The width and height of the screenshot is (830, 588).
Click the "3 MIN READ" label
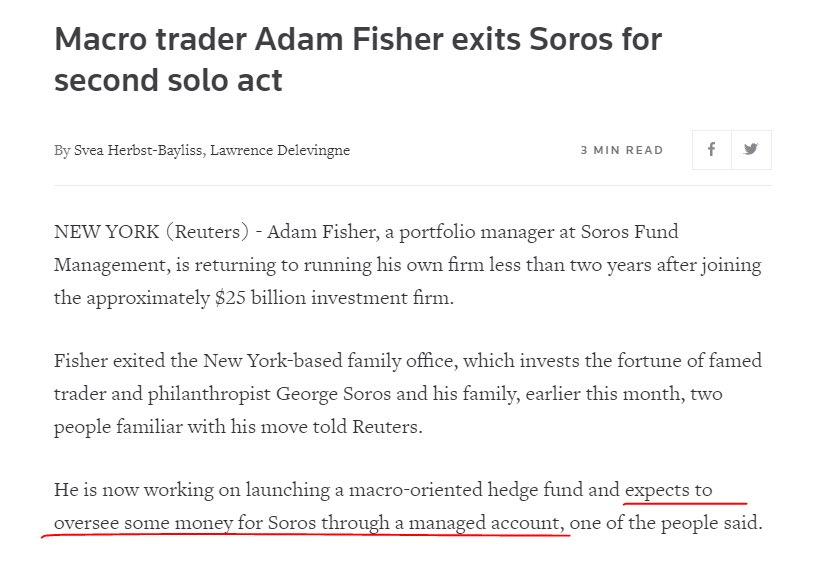click(x=621, y=150)
